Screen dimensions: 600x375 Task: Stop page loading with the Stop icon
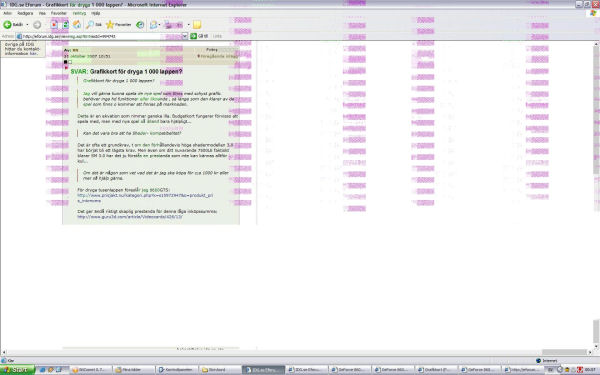[x=54, y=24]
